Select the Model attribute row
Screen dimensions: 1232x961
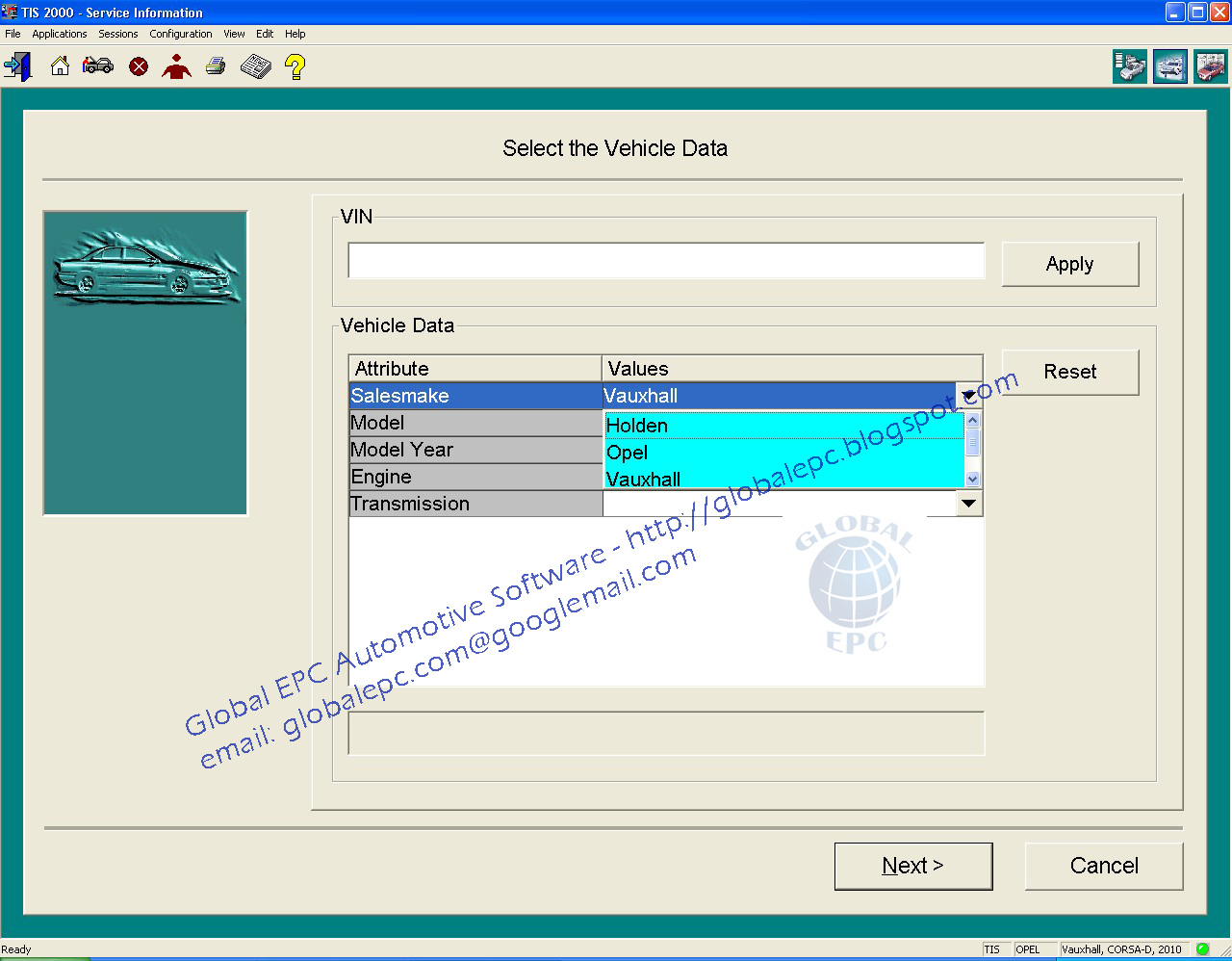[x=475, y=423]
